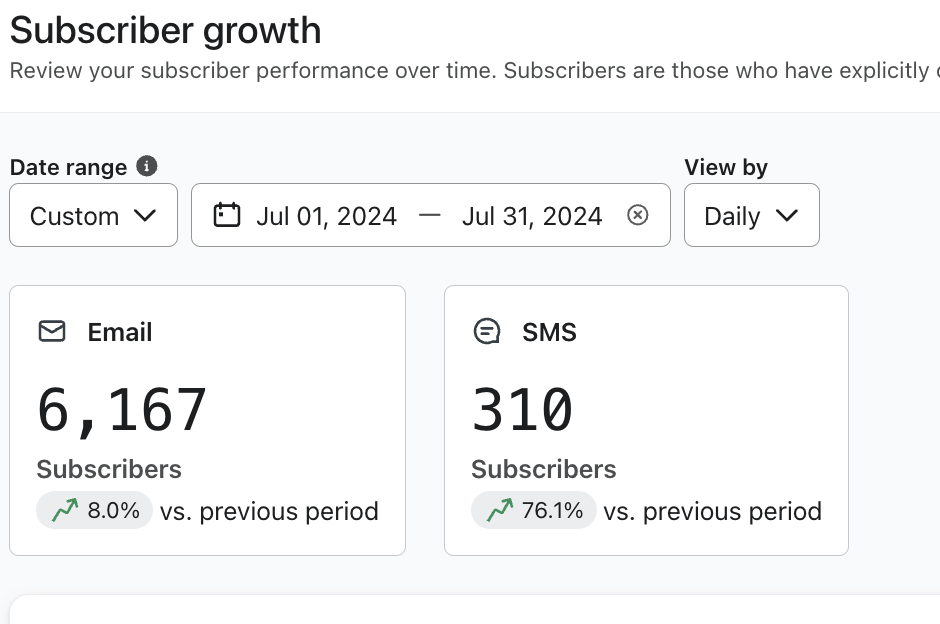The width and height of the screenshot is (940, 624).
Task: Click the SMS growth trend arrow icon
Action: [499, 511]
